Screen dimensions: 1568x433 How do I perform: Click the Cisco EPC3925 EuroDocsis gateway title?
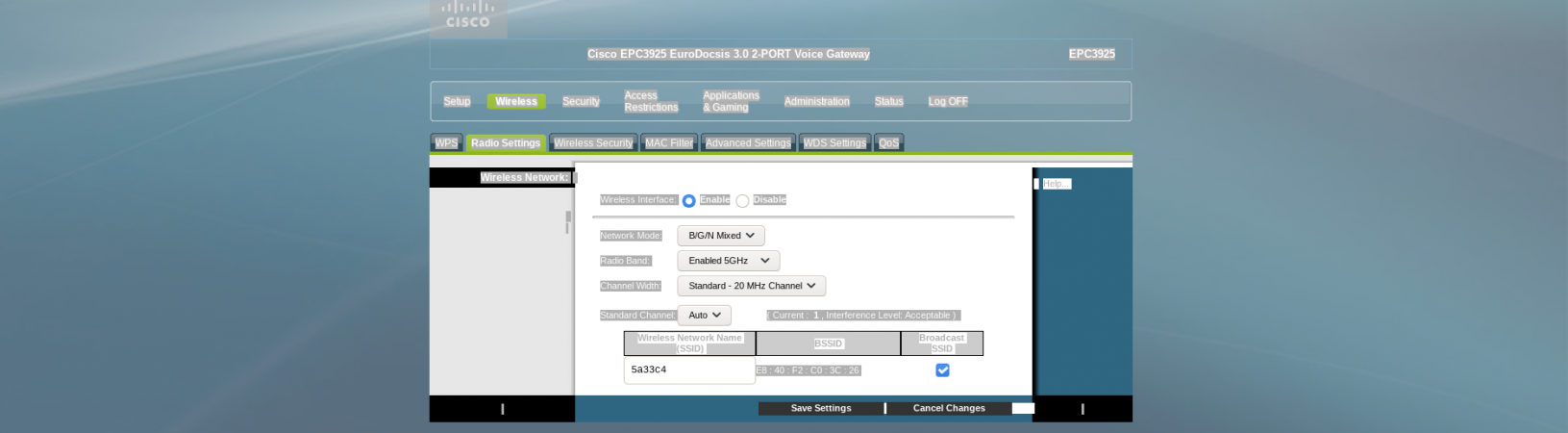[729, 54]
